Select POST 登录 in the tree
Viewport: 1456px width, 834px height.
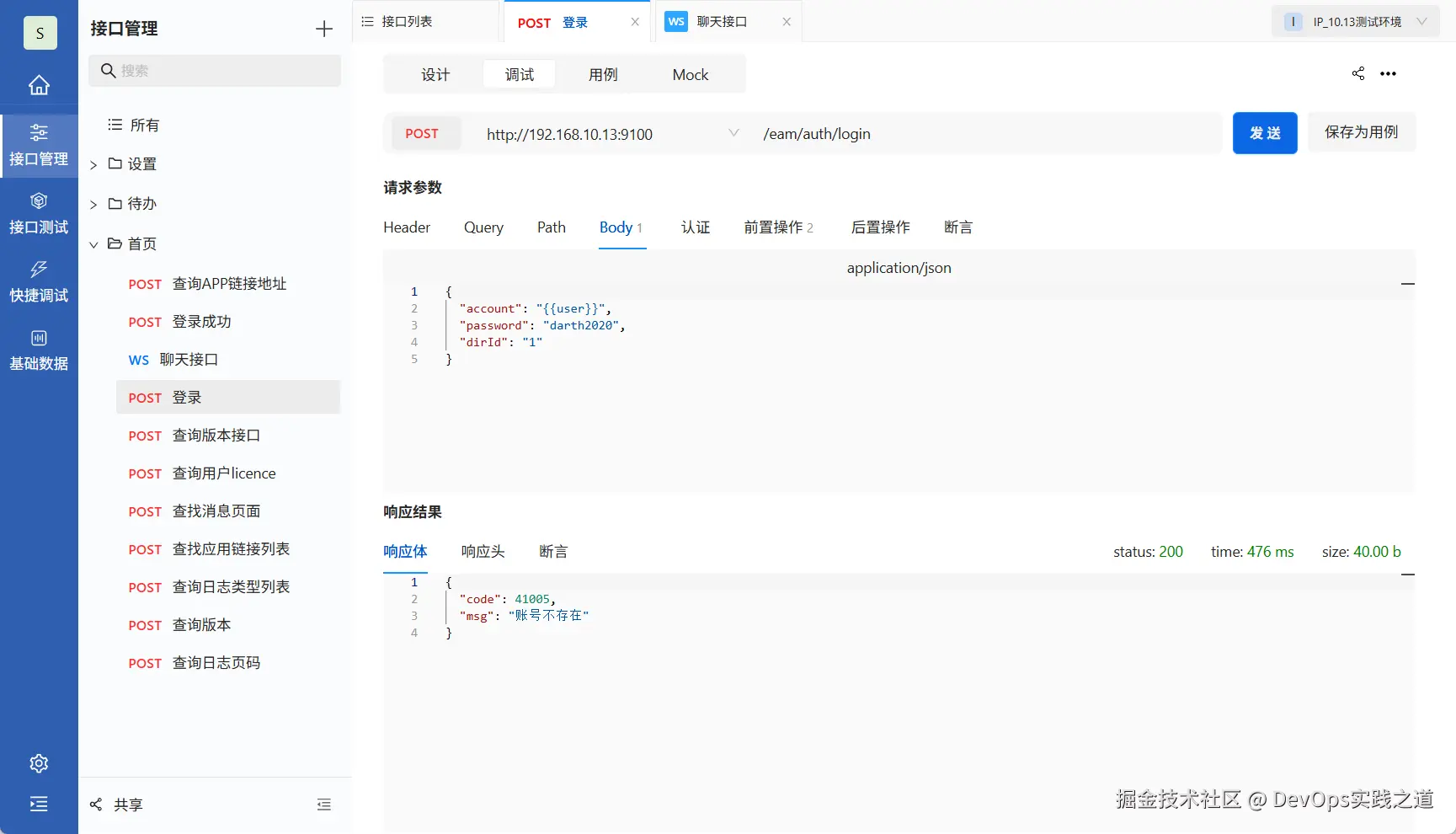[228, 398]
